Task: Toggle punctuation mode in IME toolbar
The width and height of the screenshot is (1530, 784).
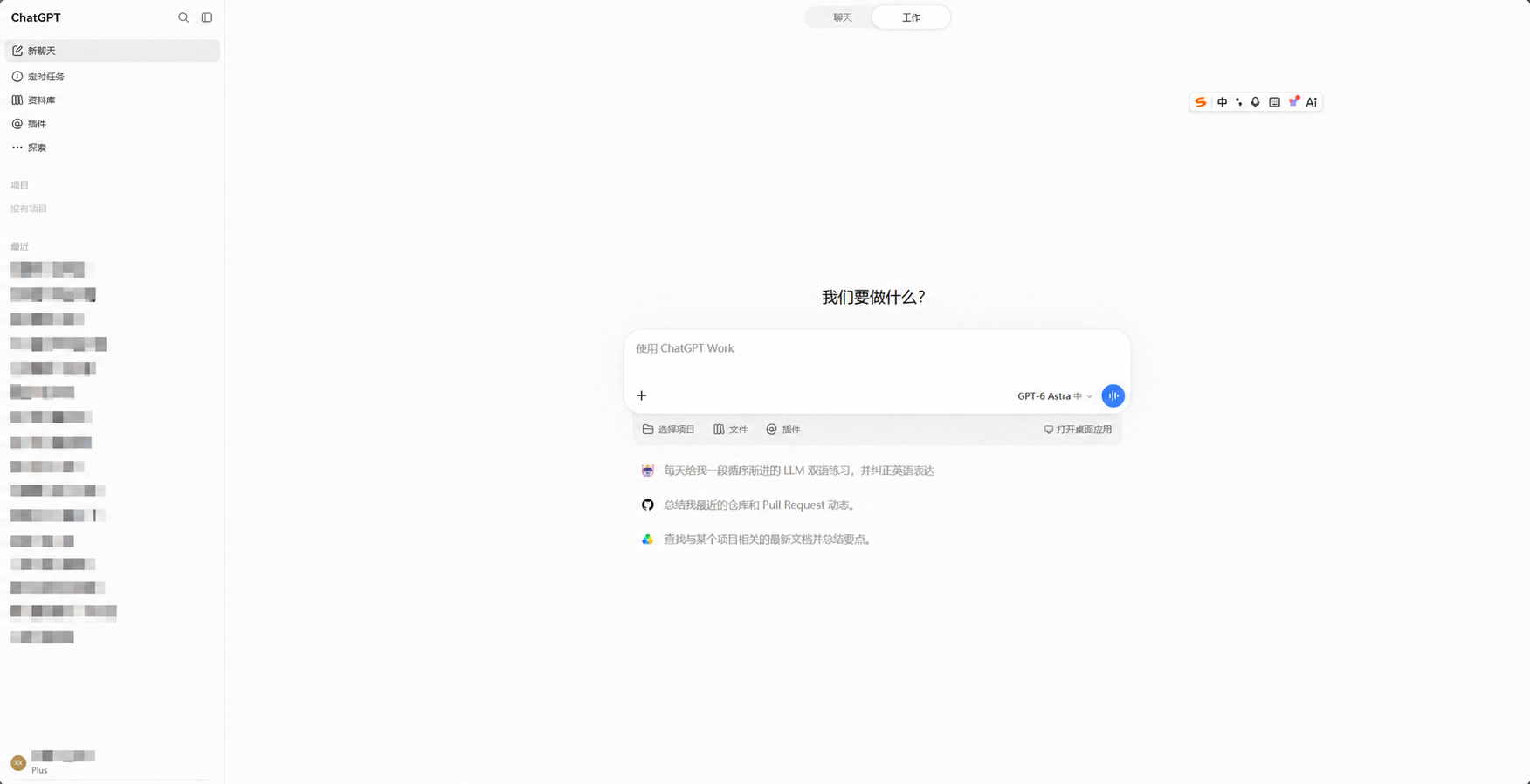Action: click(x=1238, y=102)
